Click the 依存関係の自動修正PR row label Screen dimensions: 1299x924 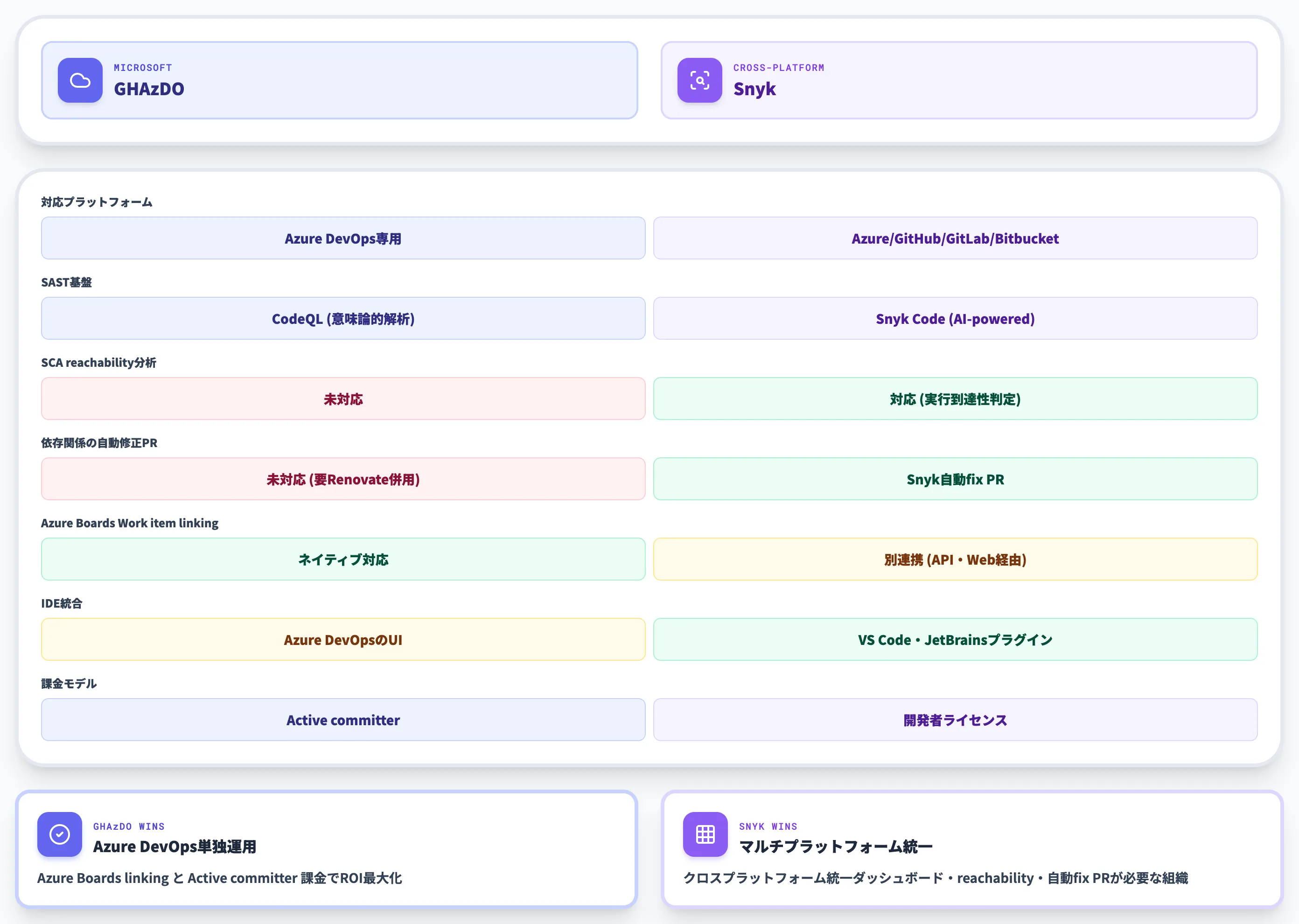(x=99, y=443)
